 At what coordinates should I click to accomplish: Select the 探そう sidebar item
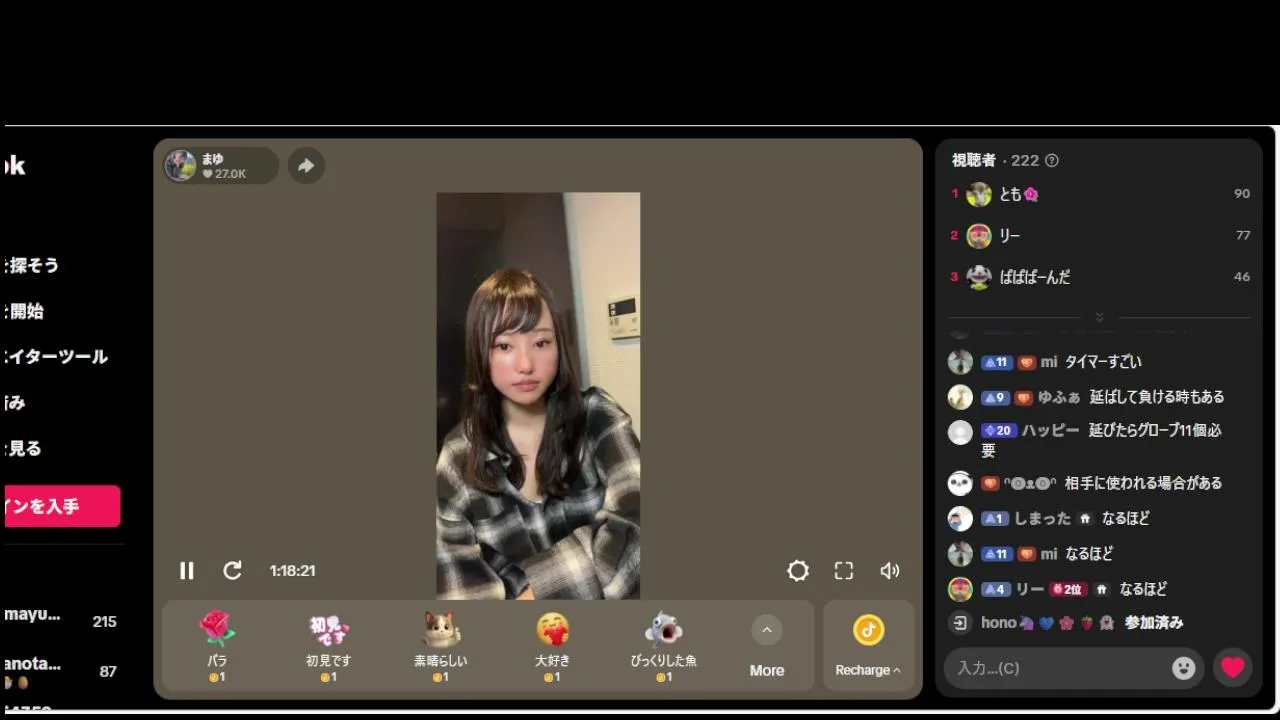pos(32,265)
